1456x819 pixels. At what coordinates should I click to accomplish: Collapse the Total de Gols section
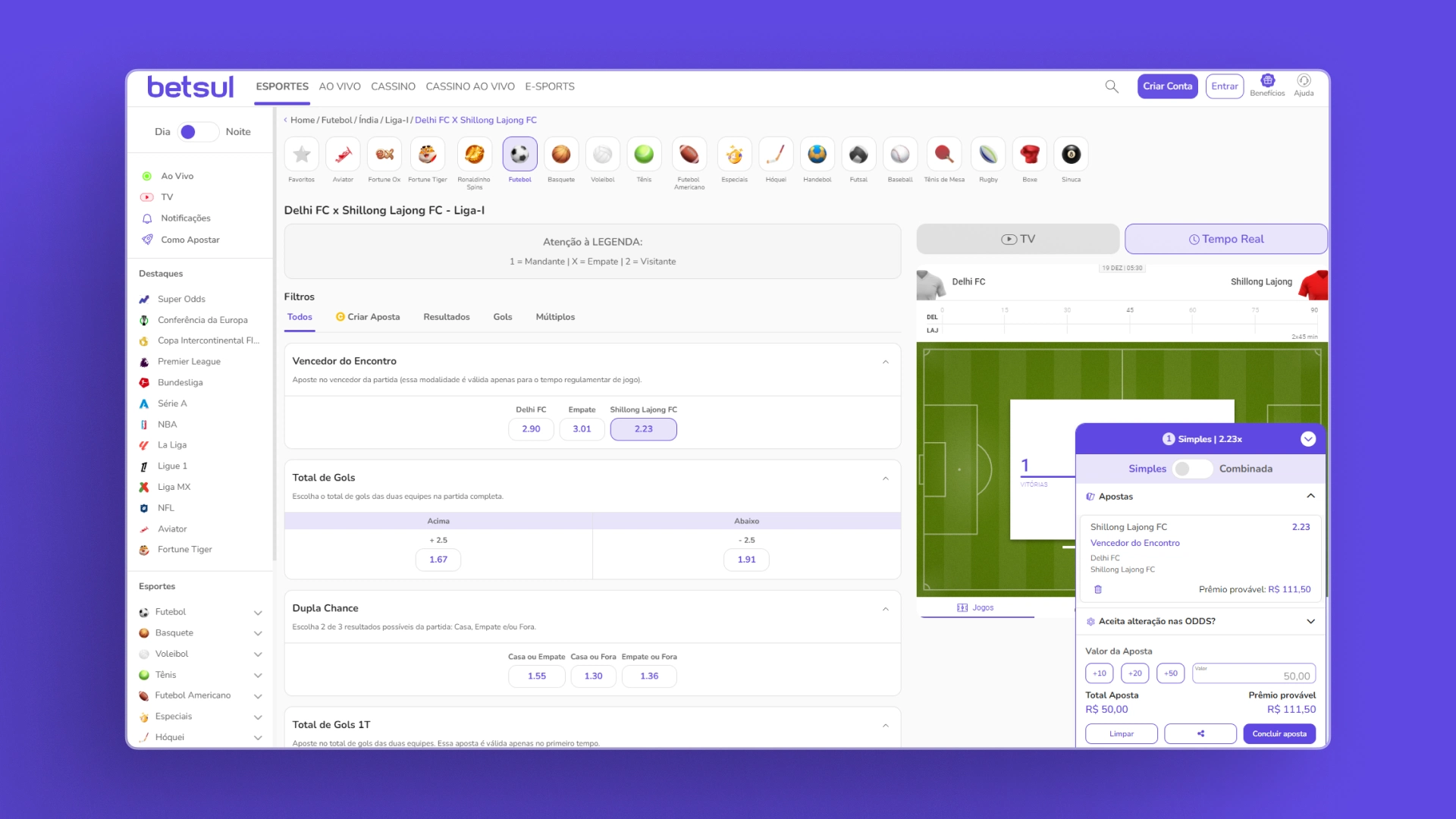tap(885, 479)
